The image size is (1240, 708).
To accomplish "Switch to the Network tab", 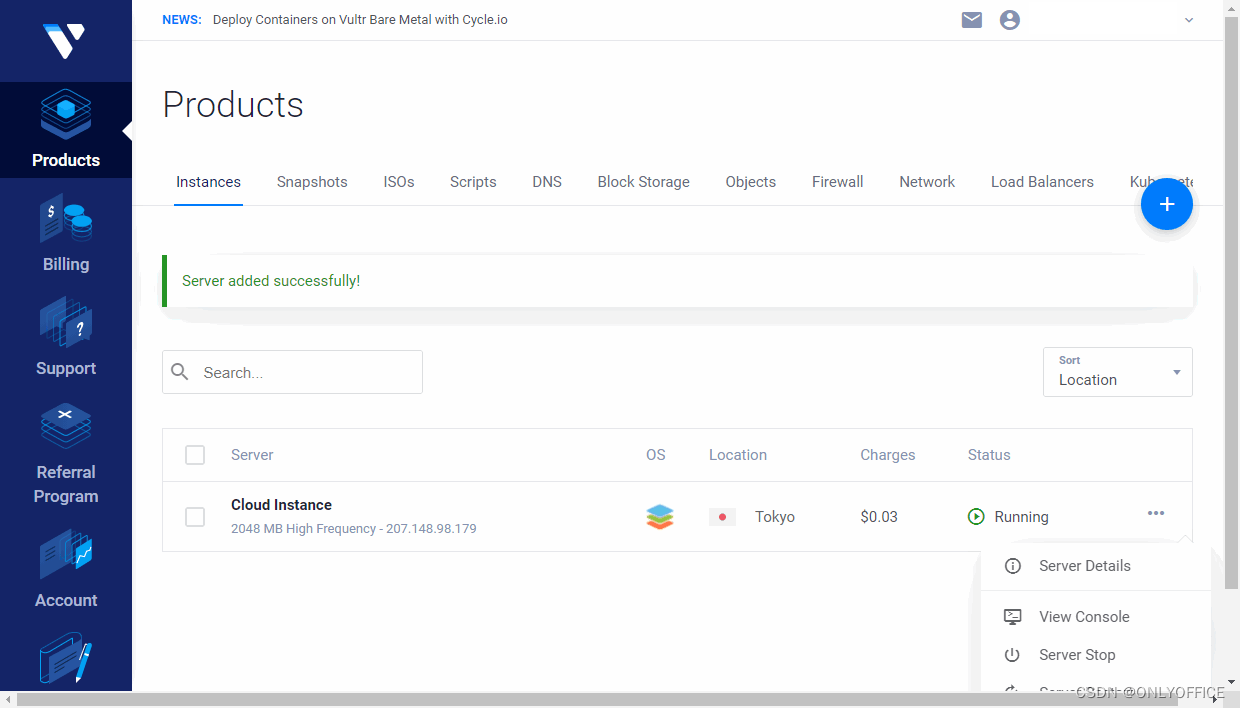I will pyautogui.click(x=927, y=182).
